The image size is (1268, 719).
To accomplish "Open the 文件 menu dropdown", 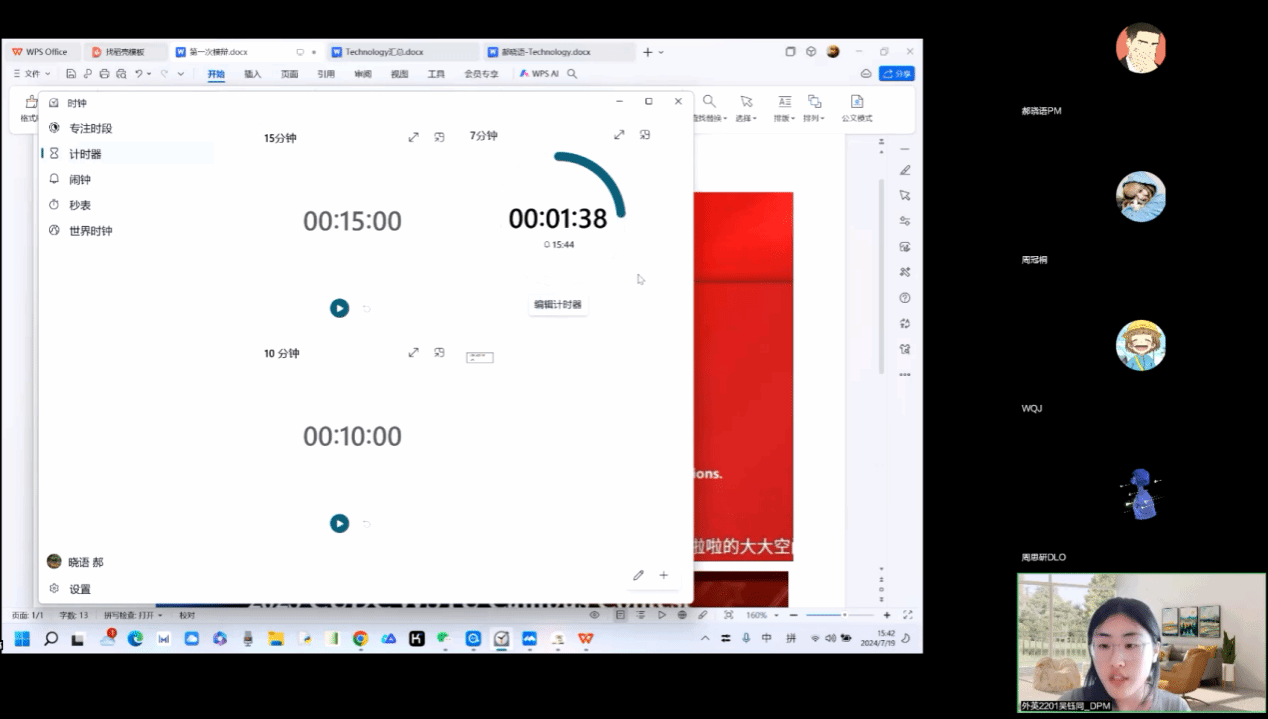I will pyautogui.click(x=31, y=74).
